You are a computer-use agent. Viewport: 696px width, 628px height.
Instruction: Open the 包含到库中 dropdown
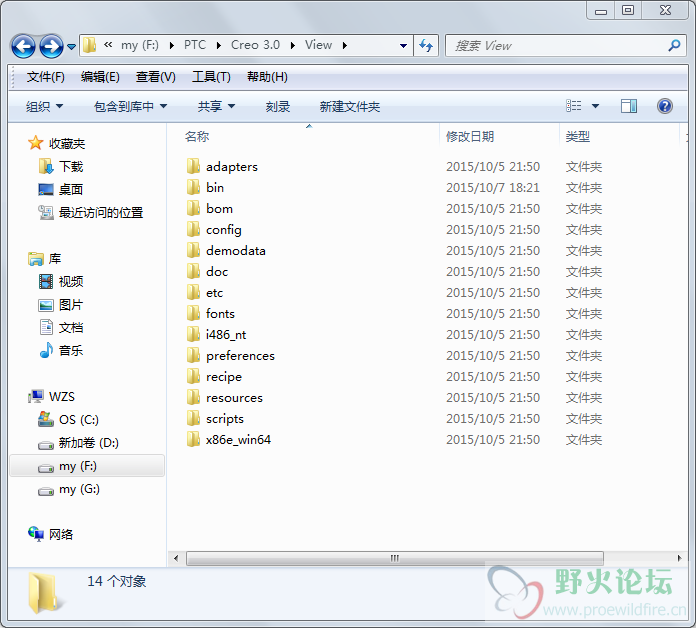coord(130,107)
